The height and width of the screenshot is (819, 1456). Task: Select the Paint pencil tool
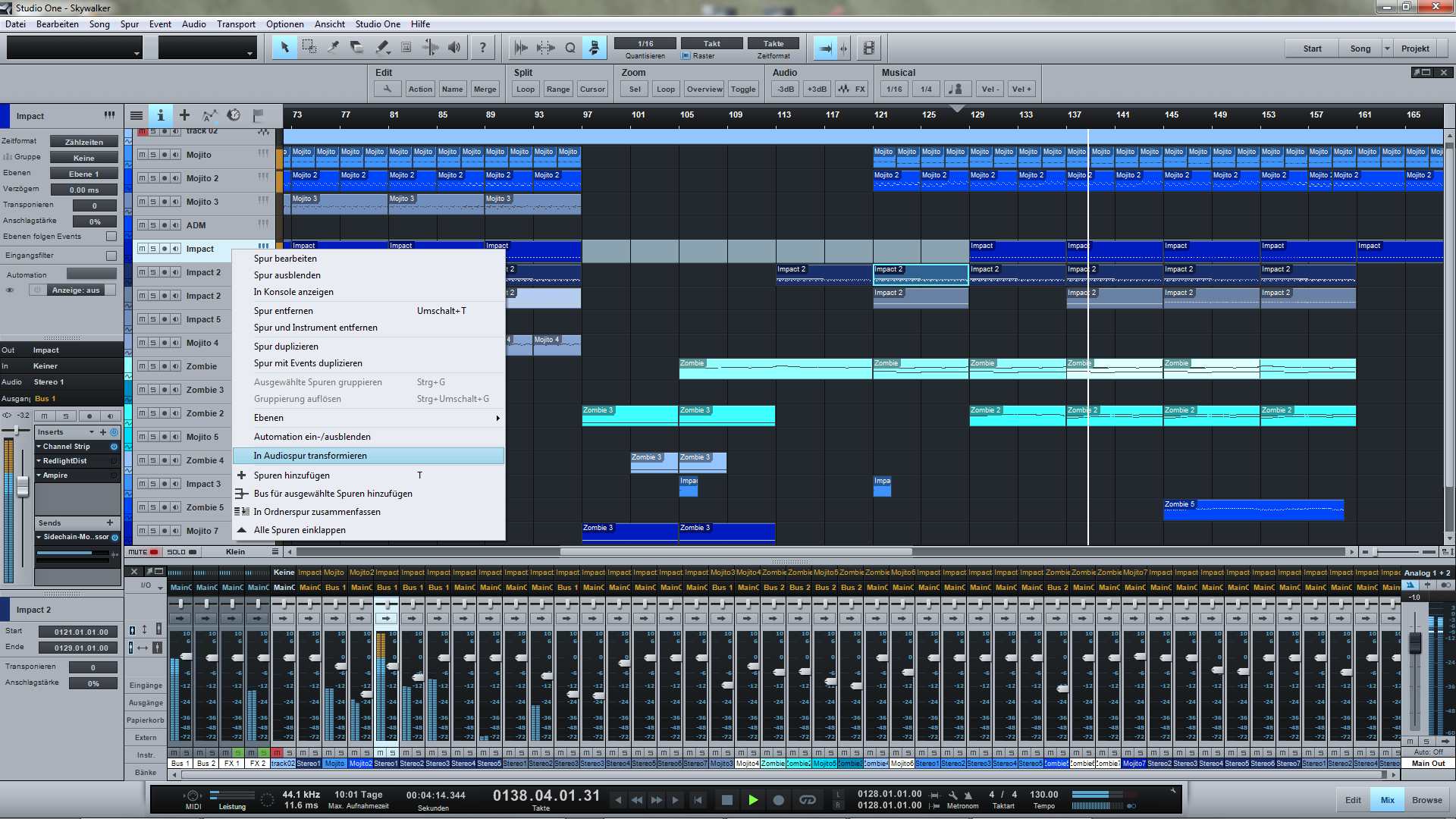381,48
